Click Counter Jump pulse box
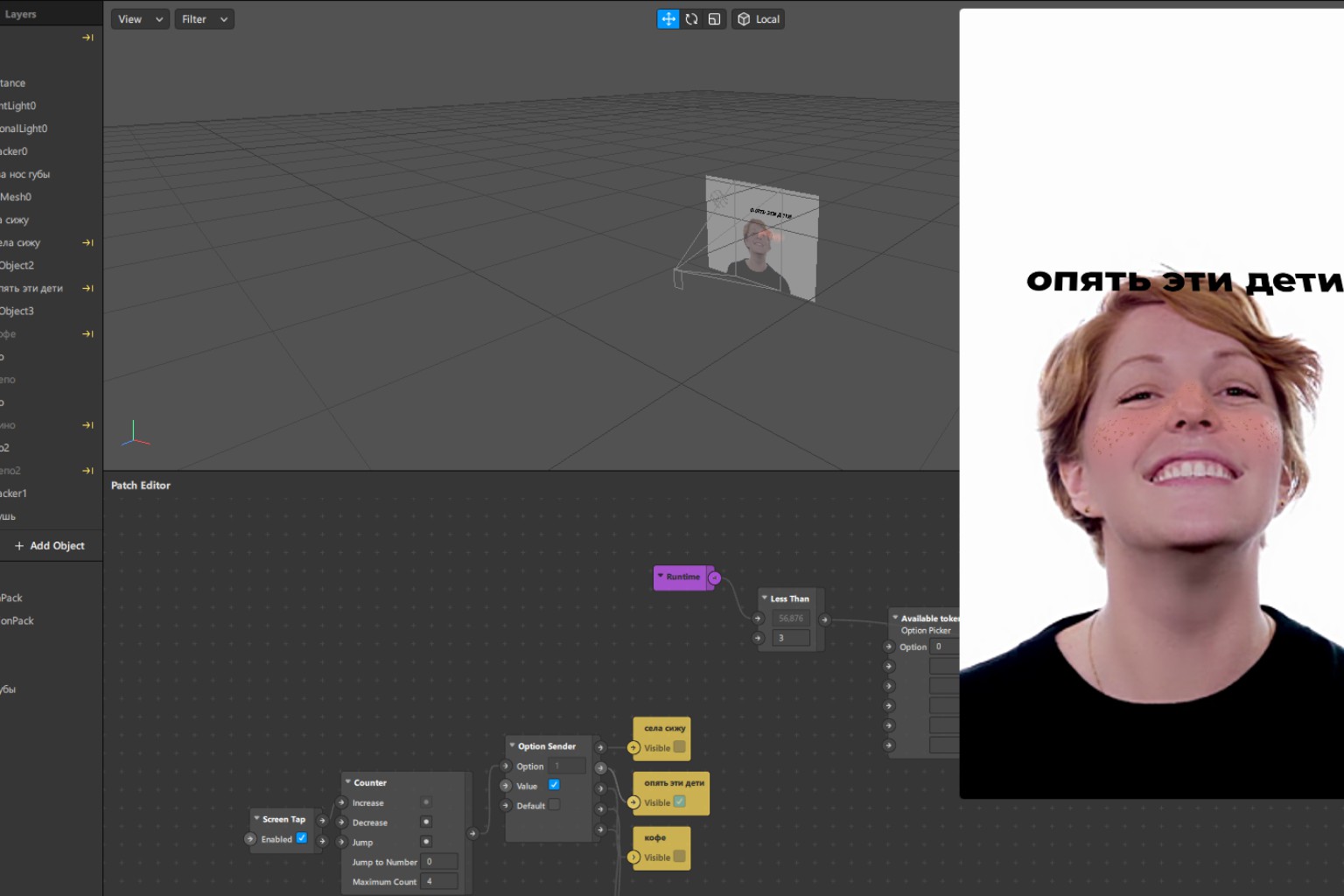The width and height of the screenshot is (1344, 896). tap(426, 842)
